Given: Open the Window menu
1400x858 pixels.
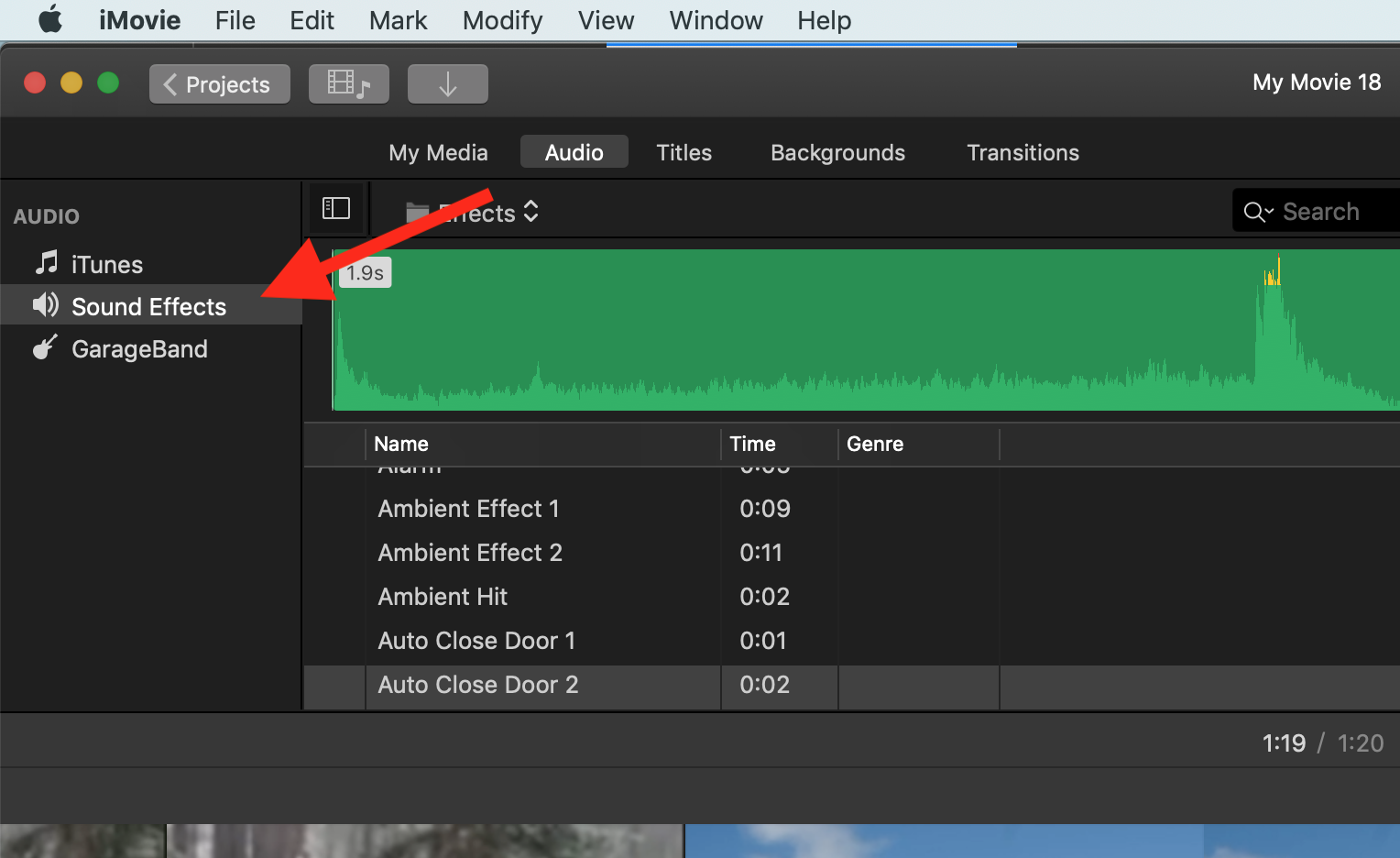Looking at the screenshot, I should pos(716,20).
